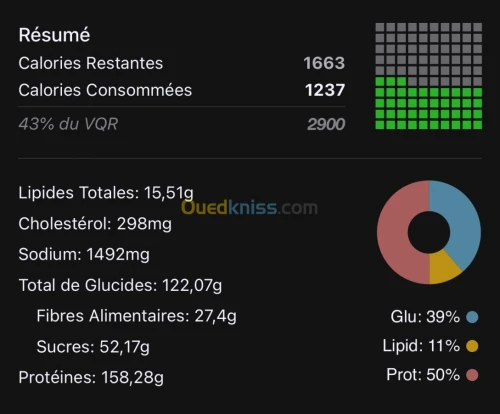Tap the Sucres 52,17g sub-entry

click(x=93, y=347)
